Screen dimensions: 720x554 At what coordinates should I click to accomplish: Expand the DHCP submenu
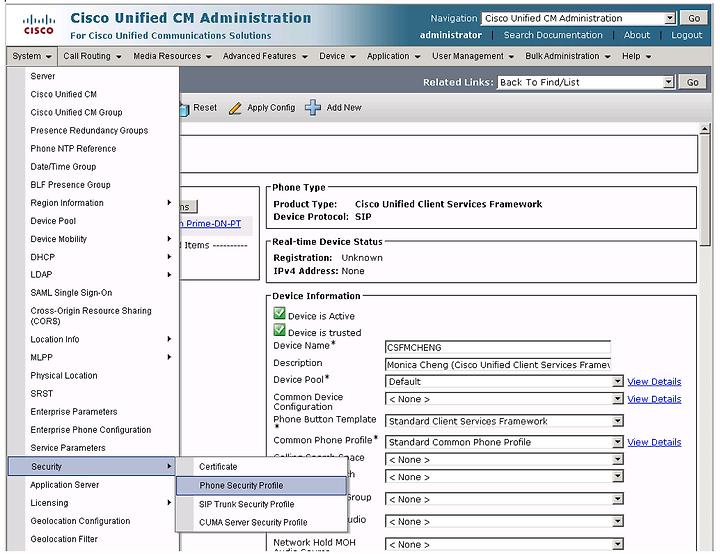(169, 257)
